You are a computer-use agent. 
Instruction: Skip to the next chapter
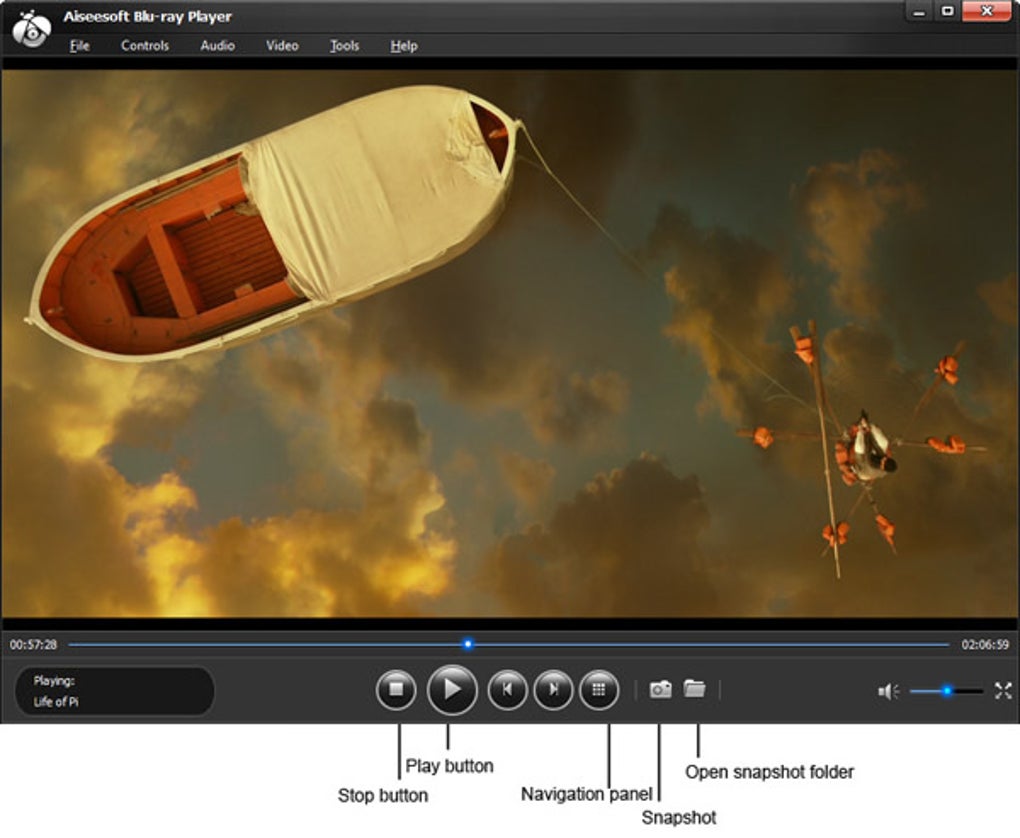click(x=554, y=689)
